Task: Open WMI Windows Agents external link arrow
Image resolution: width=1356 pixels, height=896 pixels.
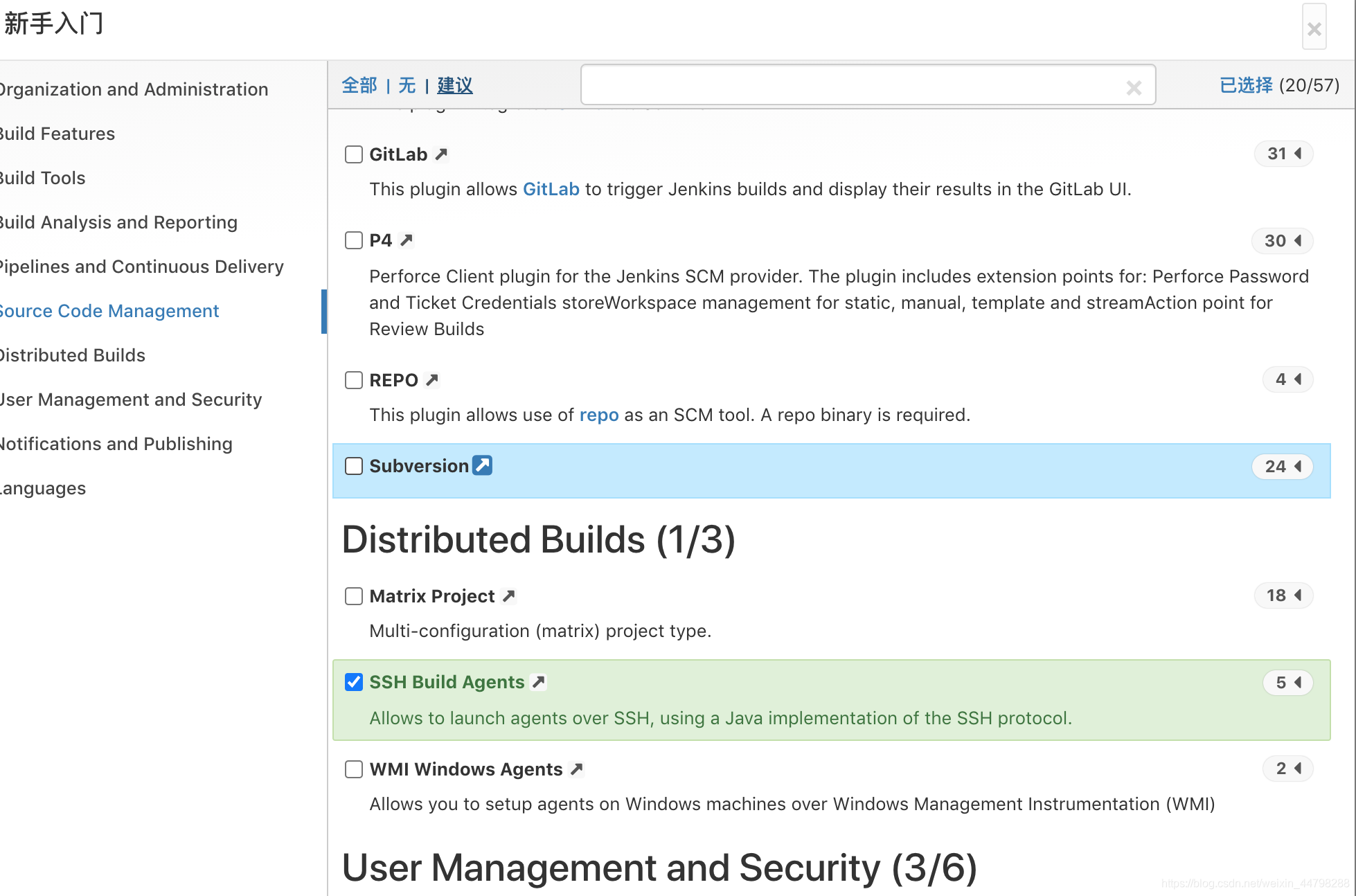Action: tap(577, 769)
